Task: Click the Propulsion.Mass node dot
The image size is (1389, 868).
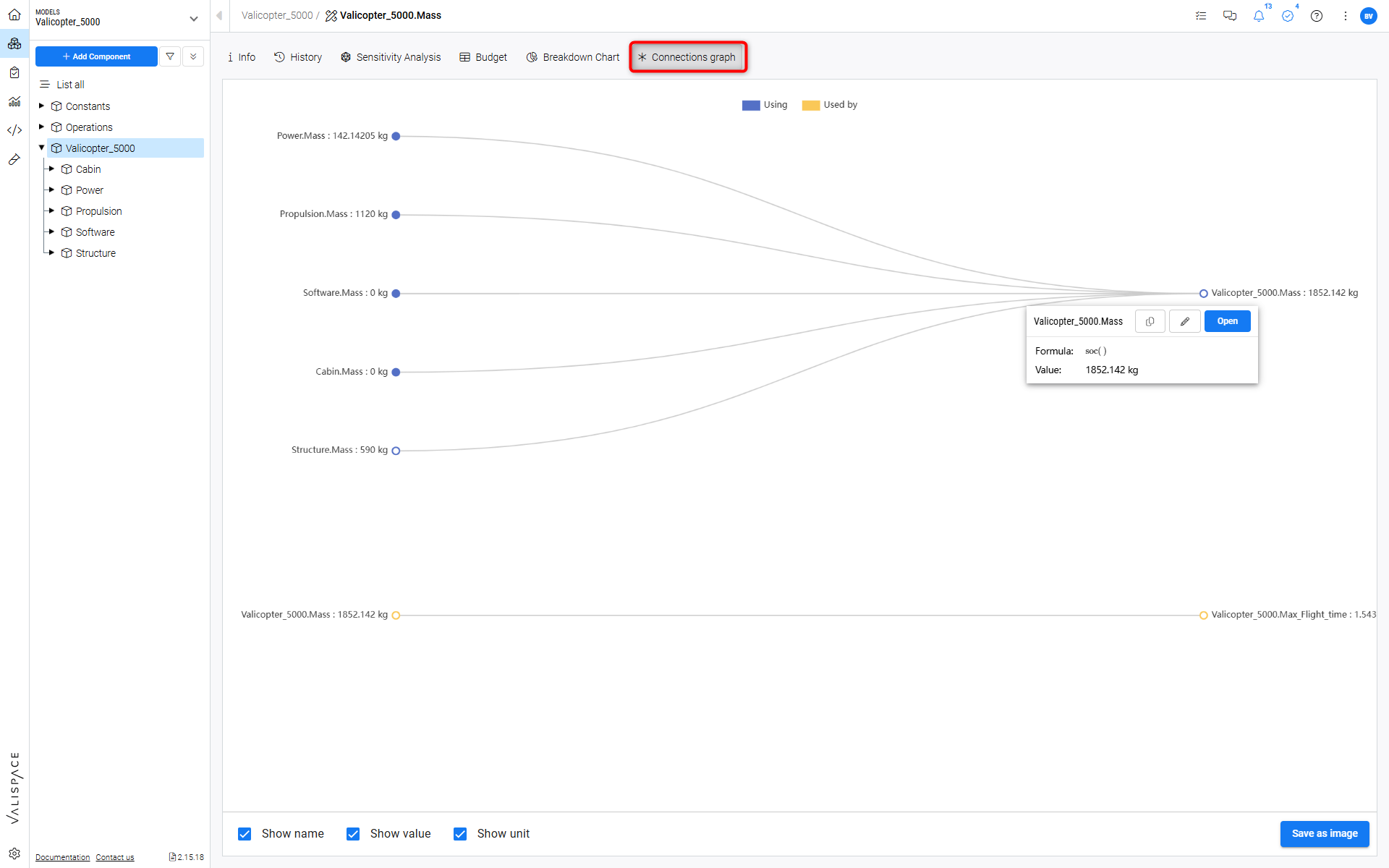Action: click(x=396, y=215)
